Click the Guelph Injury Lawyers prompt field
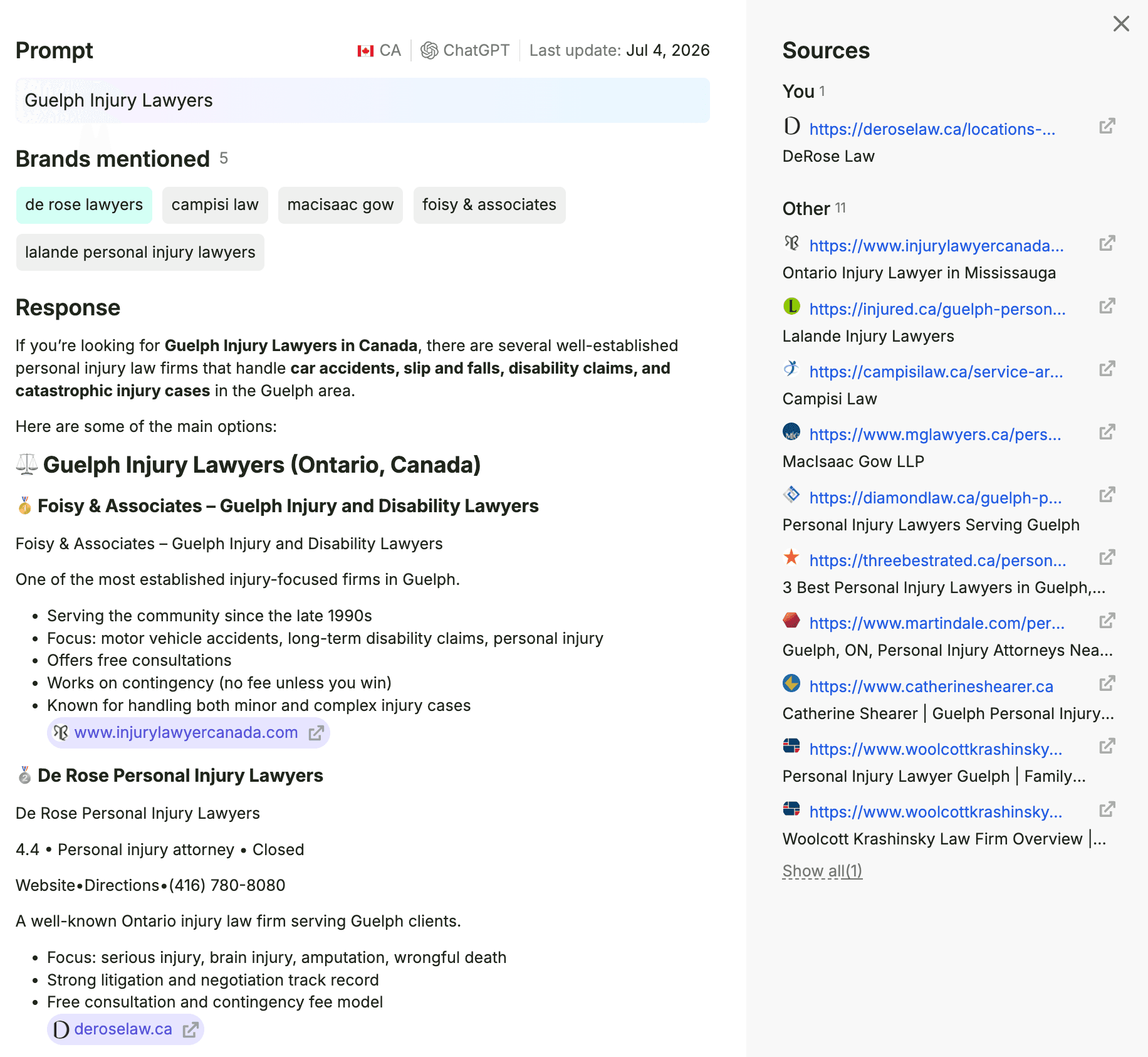 (x=363, y=100)
